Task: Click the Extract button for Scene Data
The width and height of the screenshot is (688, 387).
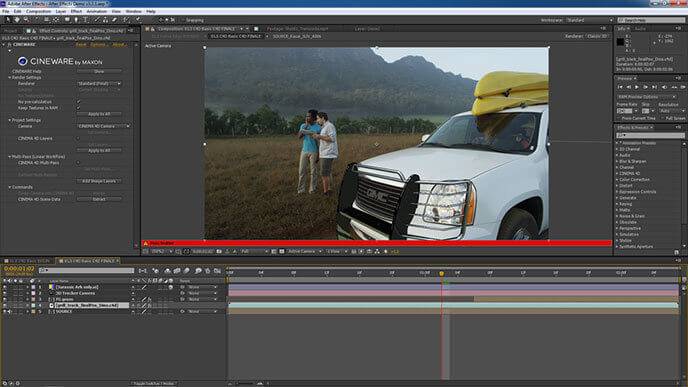Action: (99, 199)
